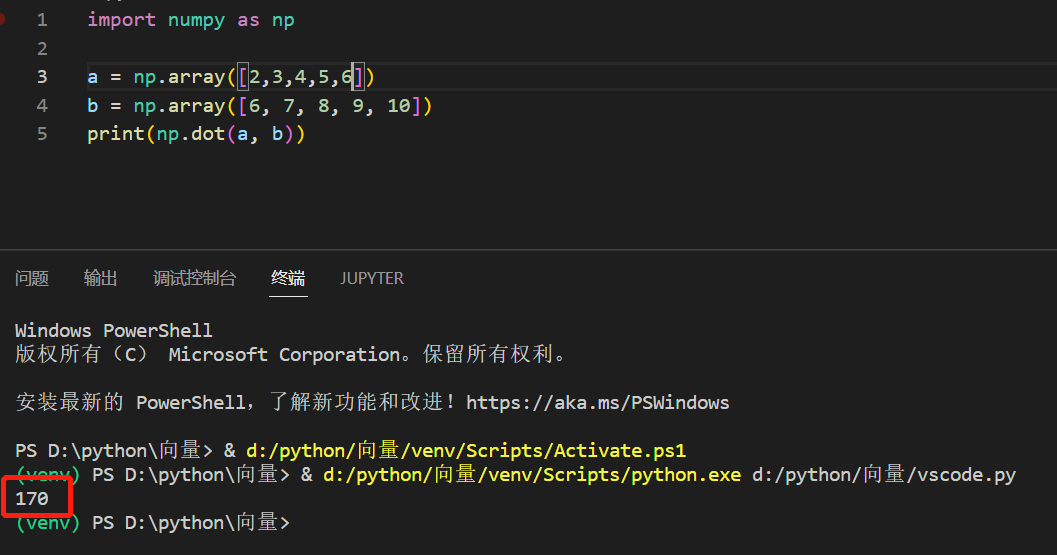Click 'numpy' in the import statement

[196, 21]
